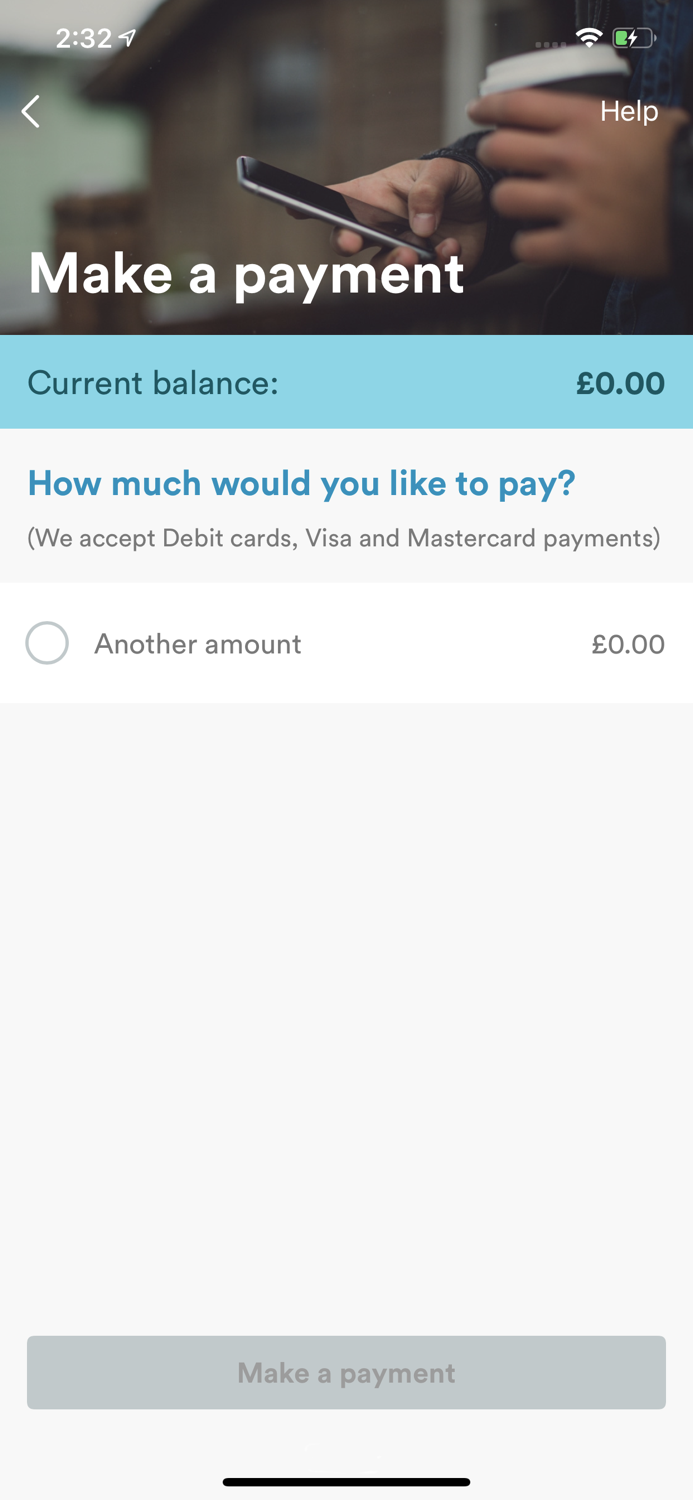
Task: Tap the clock showing 2:32
Action: point(86,38)
